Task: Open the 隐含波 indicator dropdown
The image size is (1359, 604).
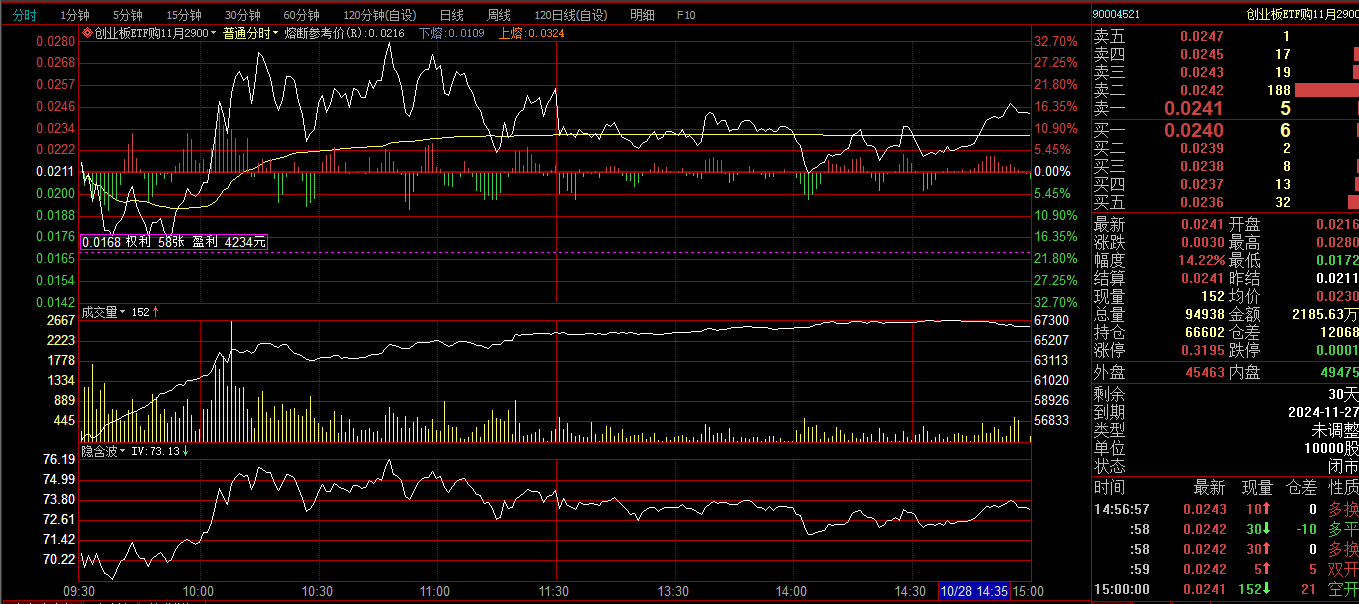Action: point(124,451)
